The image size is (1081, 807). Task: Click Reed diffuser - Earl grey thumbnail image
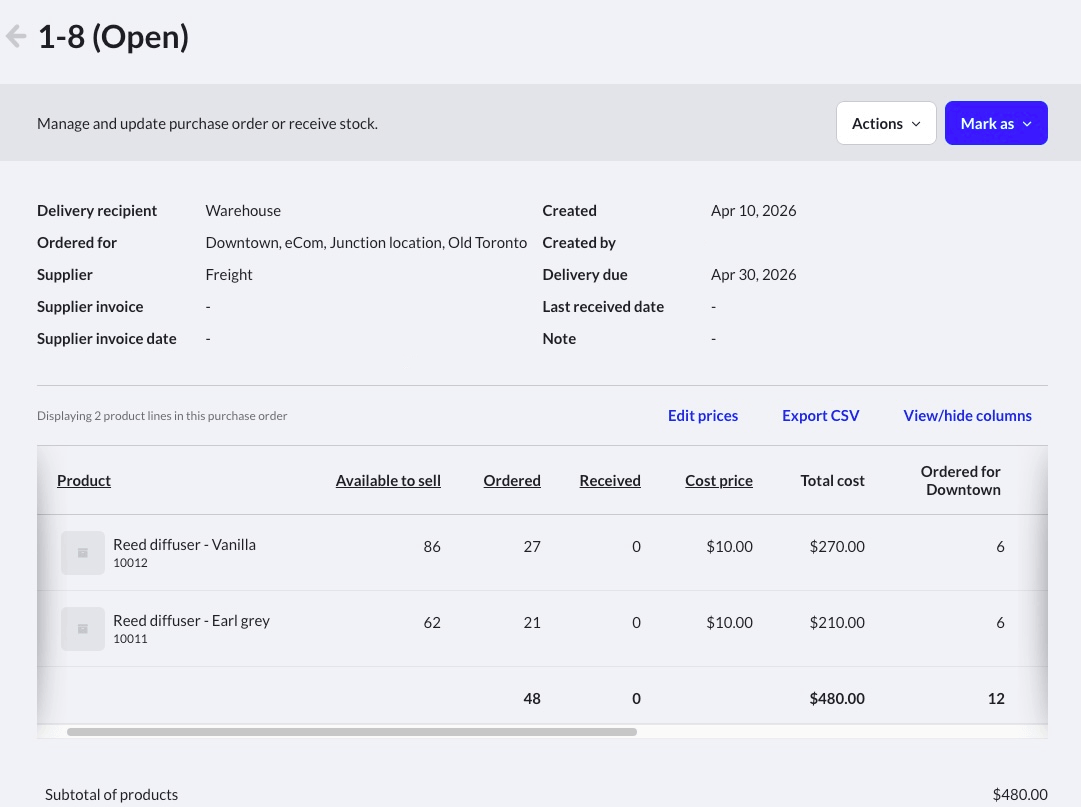coord(83,629)
